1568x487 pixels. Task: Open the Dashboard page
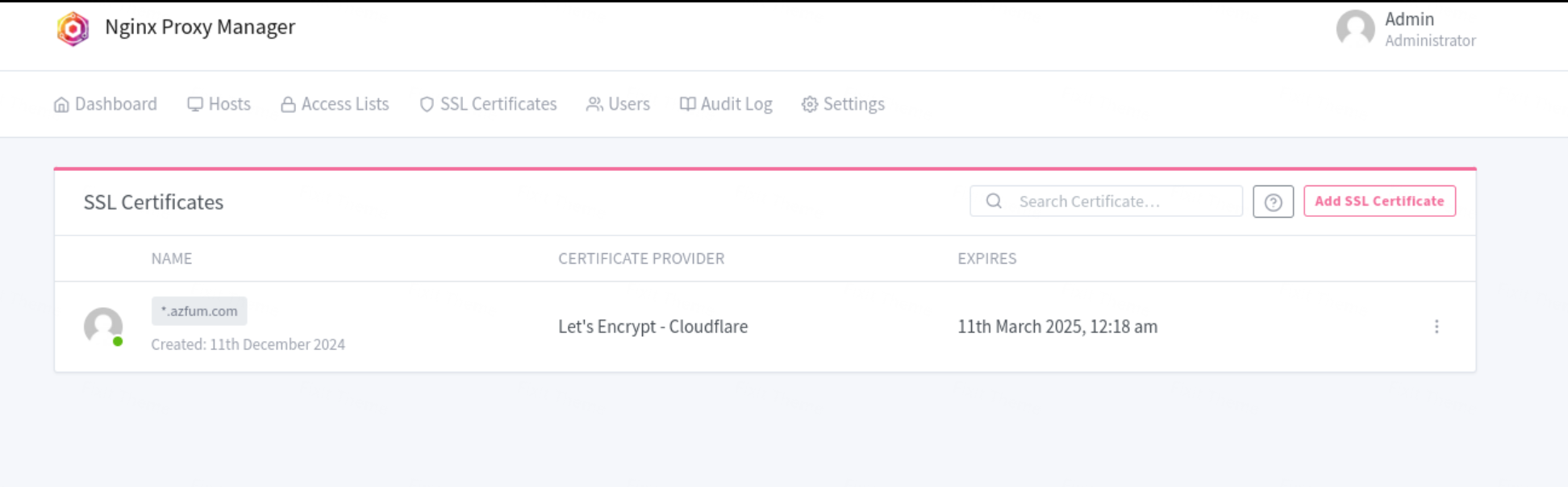tap(106, 104)
